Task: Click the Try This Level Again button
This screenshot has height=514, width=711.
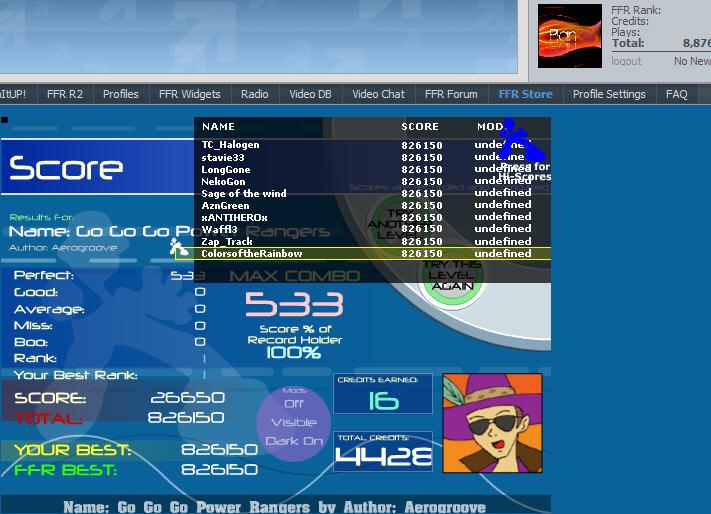Action: pos(452,276)
